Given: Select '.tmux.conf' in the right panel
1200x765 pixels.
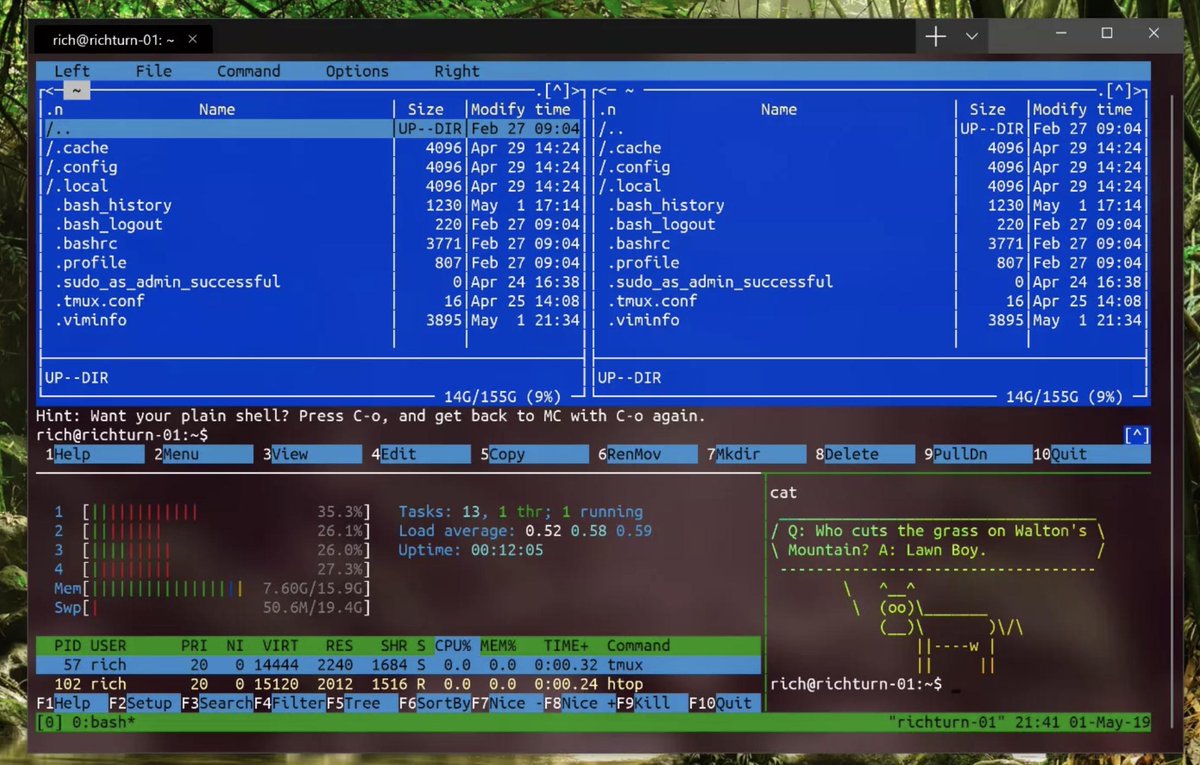Looking at the screenshot, I should pos(870,301).
